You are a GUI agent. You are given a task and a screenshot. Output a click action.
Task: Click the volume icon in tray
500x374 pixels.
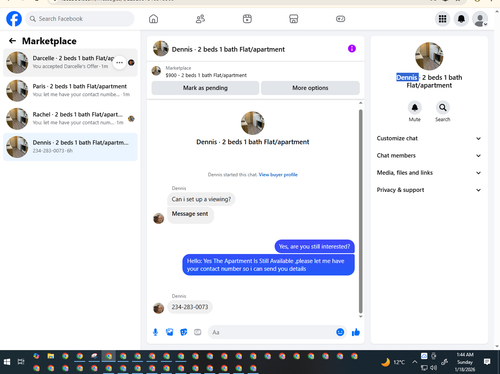434,368
